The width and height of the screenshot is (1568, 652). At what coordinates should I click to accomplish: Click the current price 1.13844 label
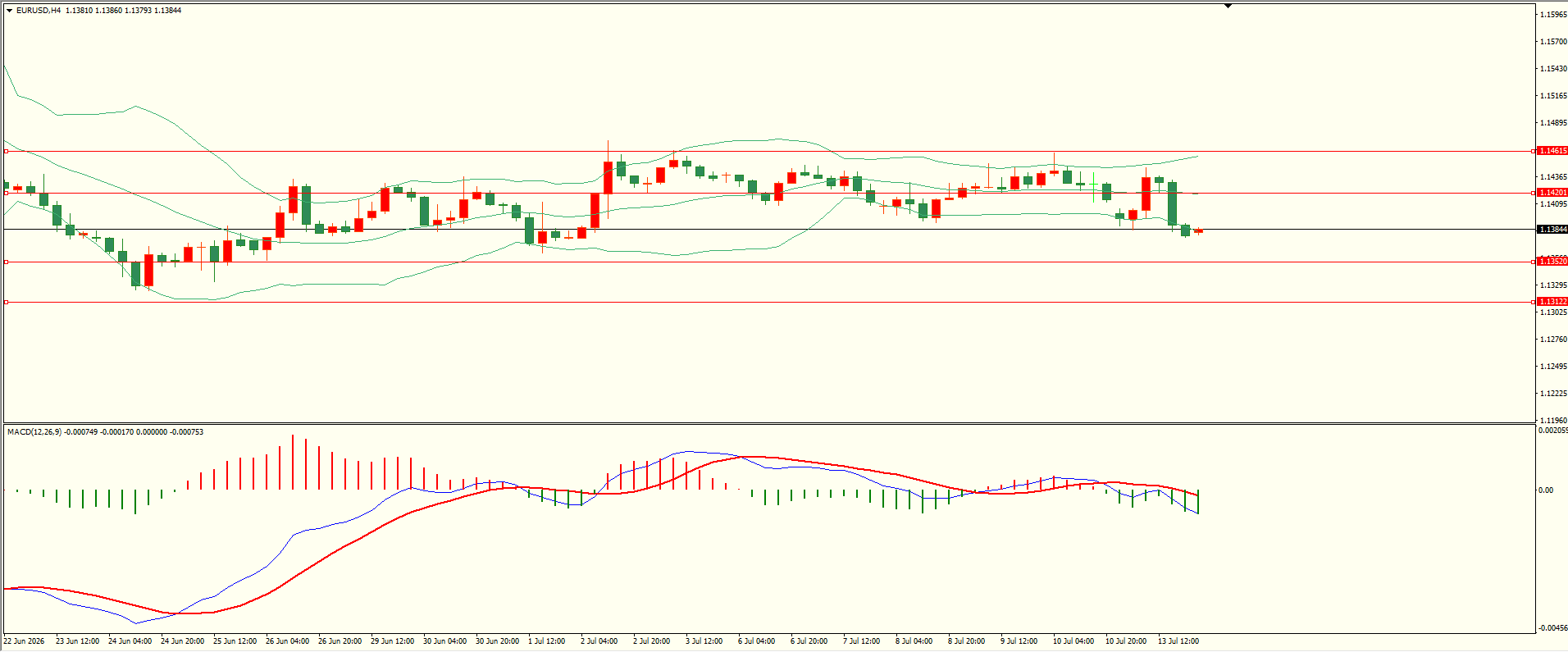coord(1552,230)
